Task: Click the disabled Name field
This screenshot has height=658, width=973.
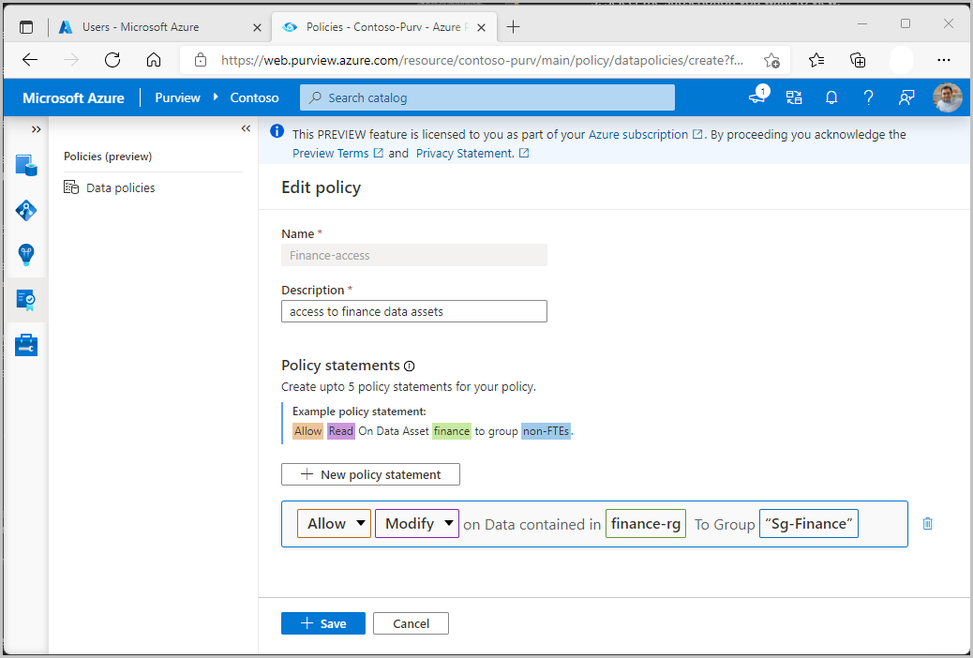Action: tap(414, 255)
